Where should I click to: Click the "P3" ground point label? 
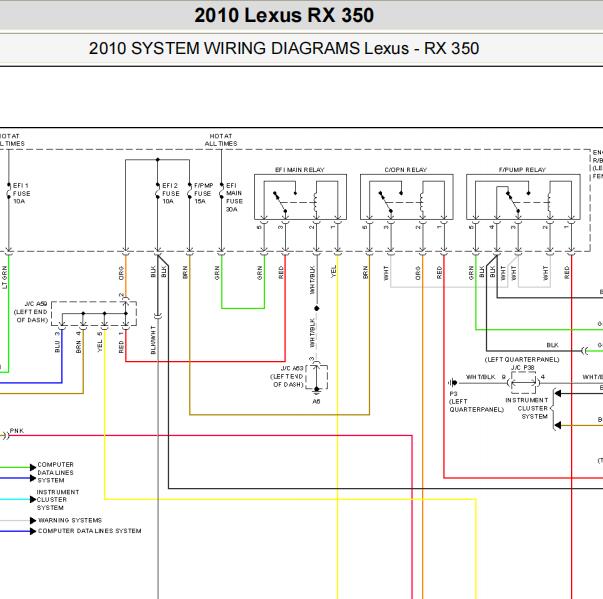point(453,394)
